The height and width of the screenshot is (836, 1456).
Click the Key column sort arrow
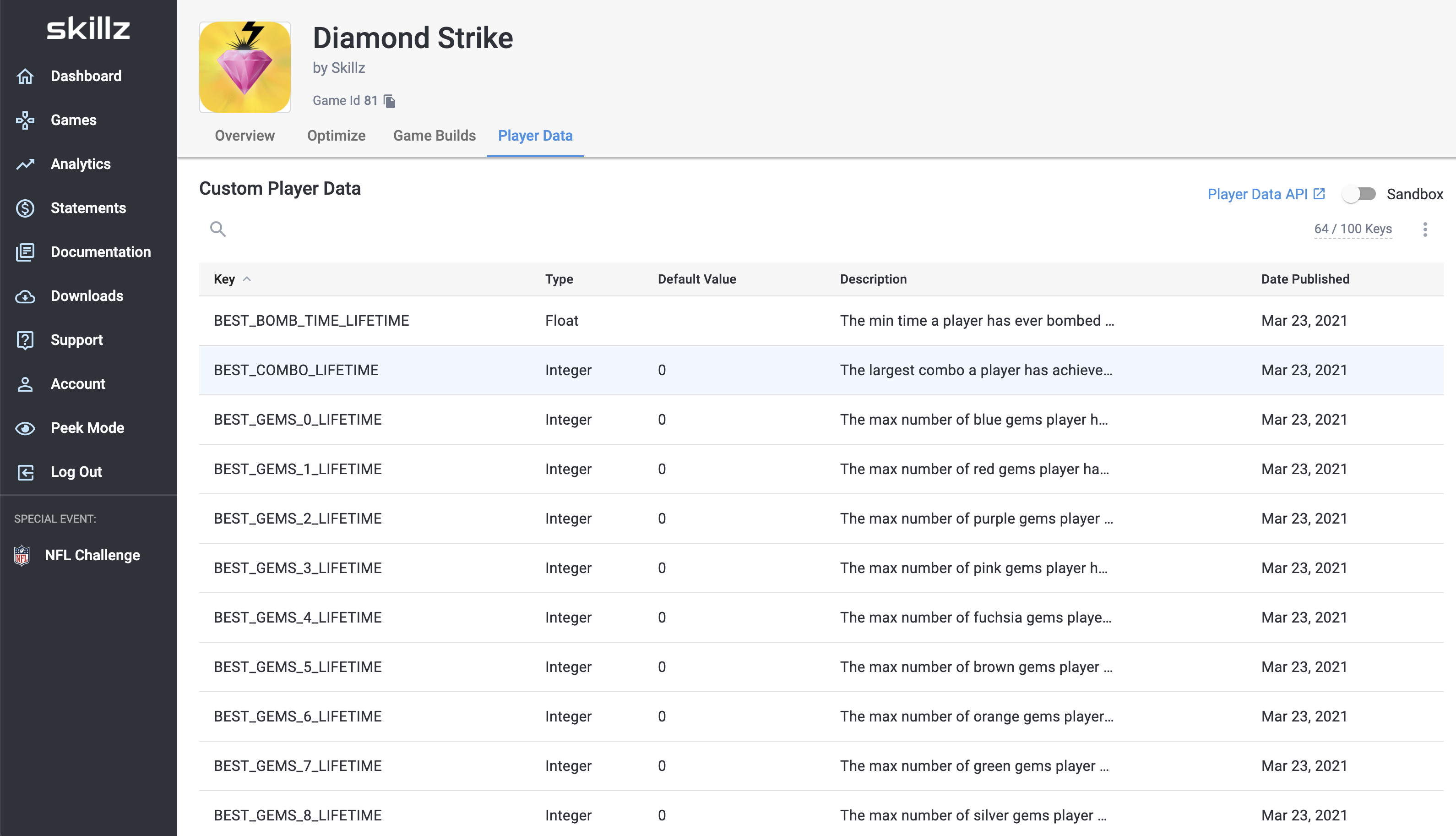248,279
